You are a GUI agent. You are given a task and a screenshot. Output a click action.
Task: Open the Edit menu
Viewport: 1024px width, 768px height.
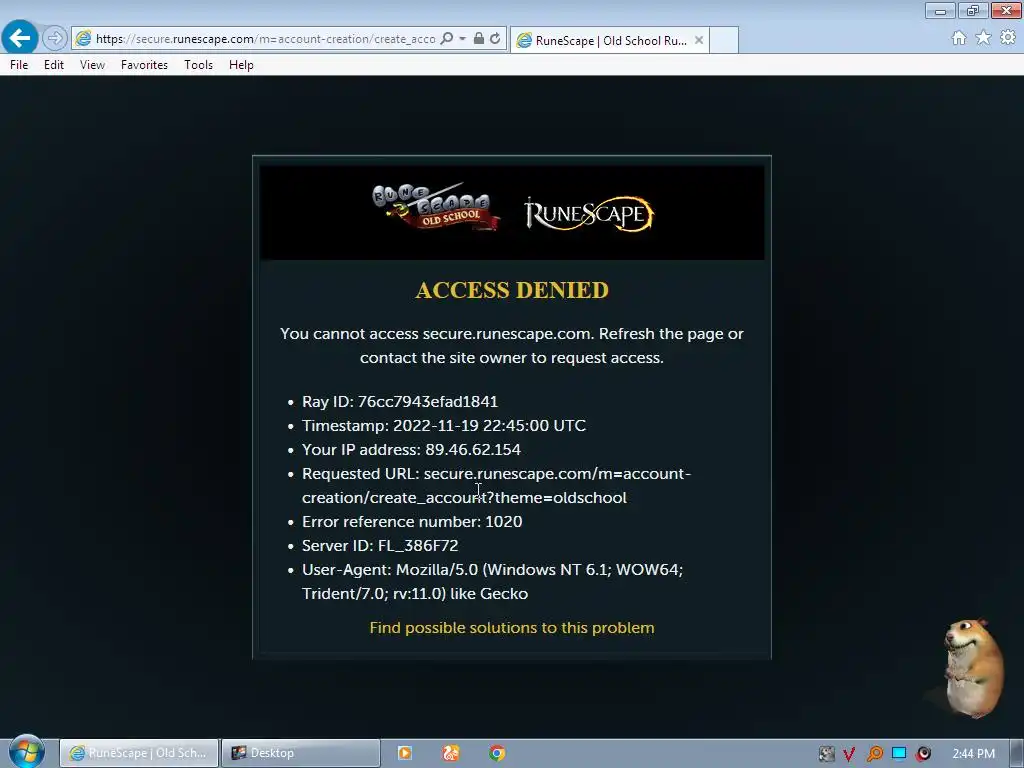[54, 65]
